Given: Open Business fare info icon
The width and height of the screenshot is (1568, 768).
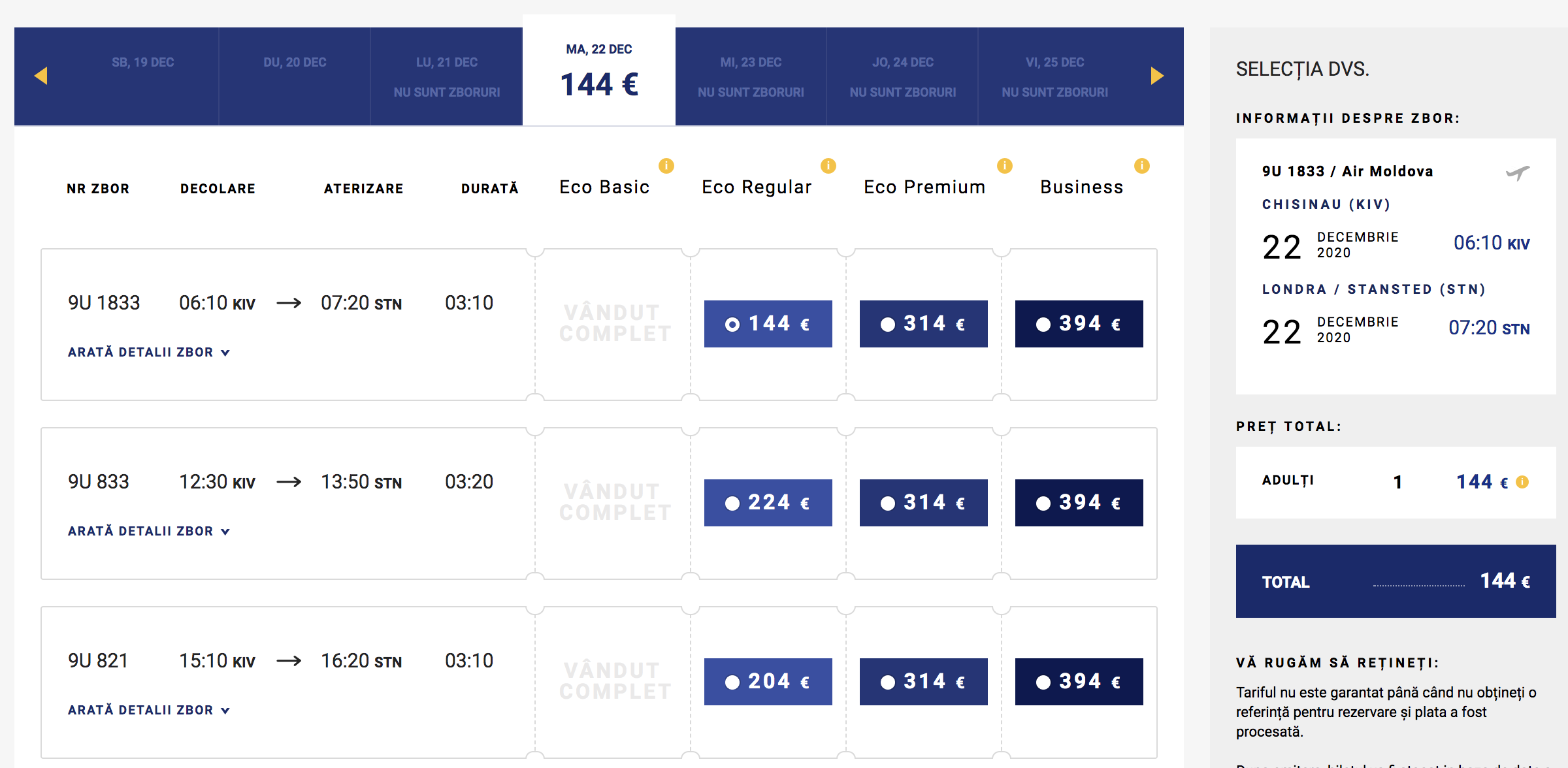Looking at the screenshot, I should point(1141,166).
